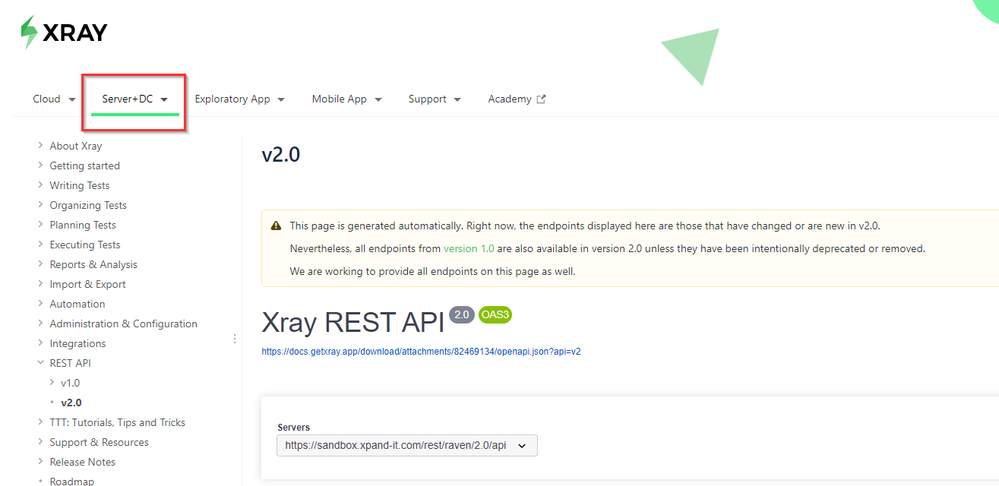Open the Roadmap page
Screen dimensions: 999x486
(x=72, y=482)
